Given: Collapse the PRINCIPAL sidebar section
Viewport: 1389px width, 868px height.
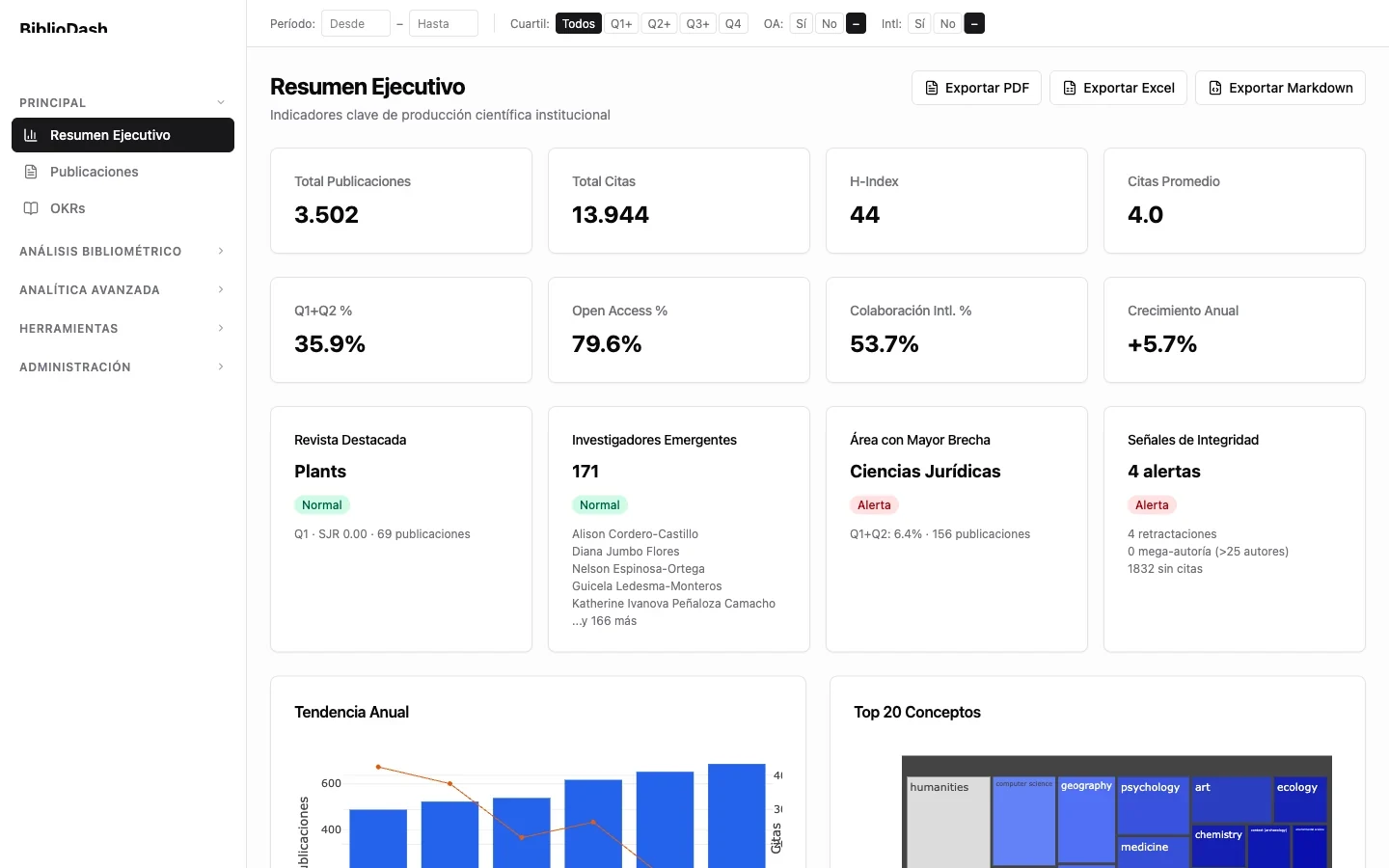Looking at the screenshot, I should click(x=123, y=102).
